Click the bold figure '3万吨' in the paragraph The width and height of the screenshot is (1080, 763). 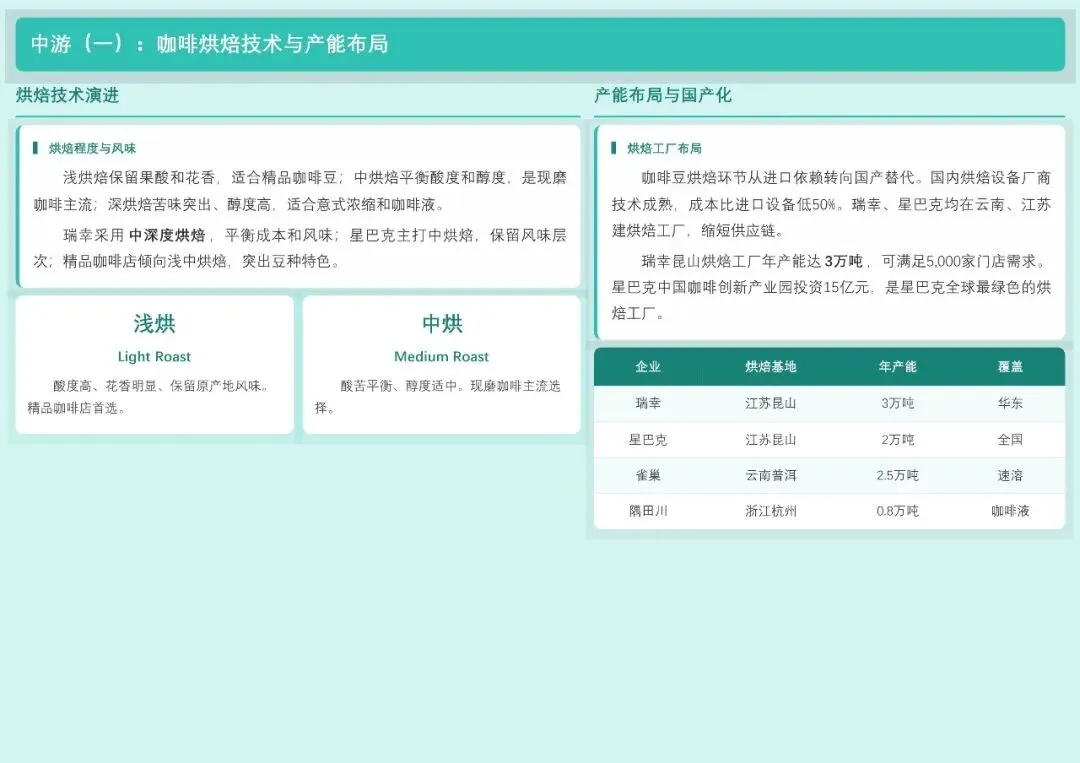pyautogui.click(x=843, y=261)
